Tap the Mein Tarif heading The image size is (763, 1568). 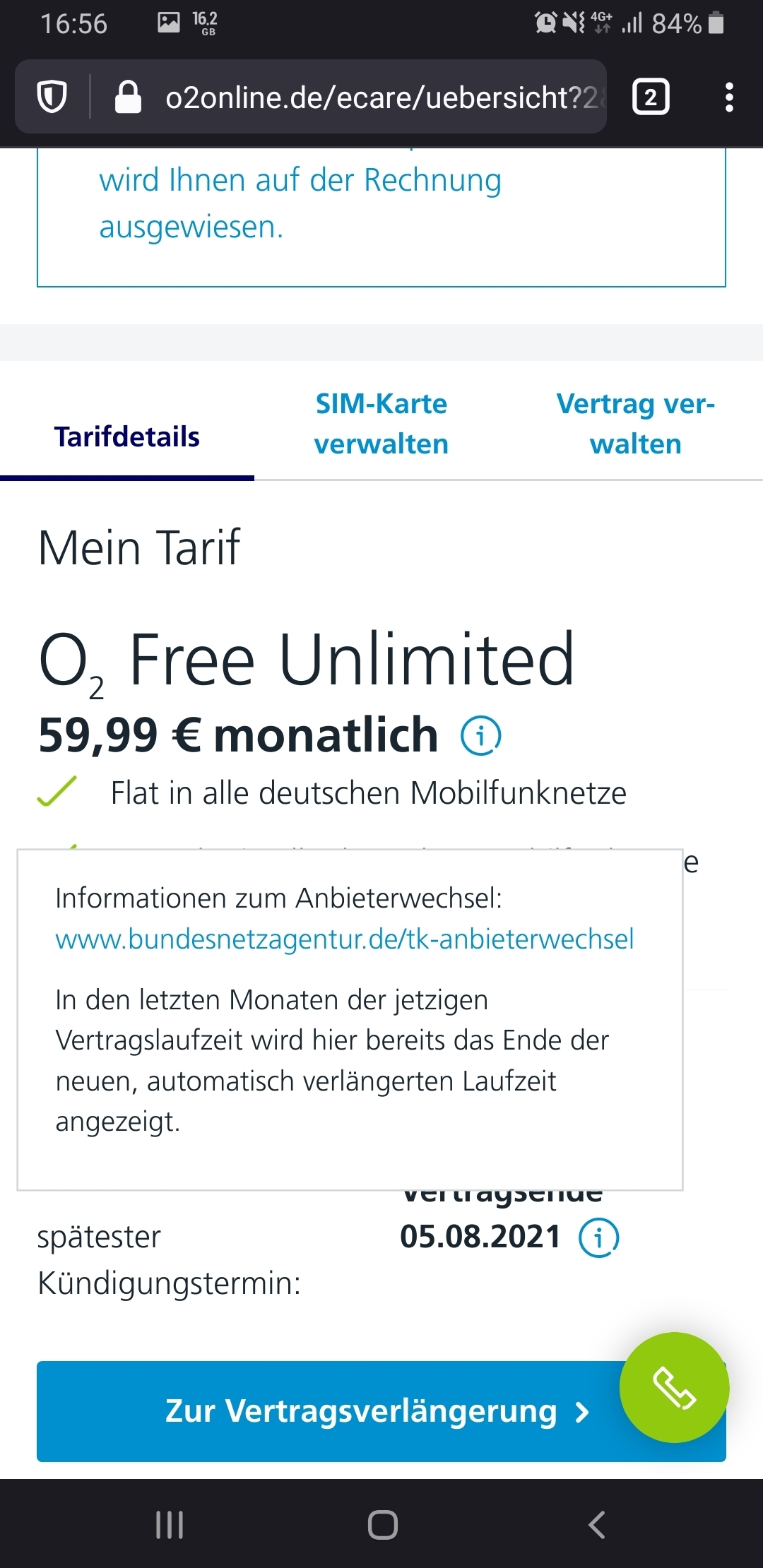tap(139, 548)
